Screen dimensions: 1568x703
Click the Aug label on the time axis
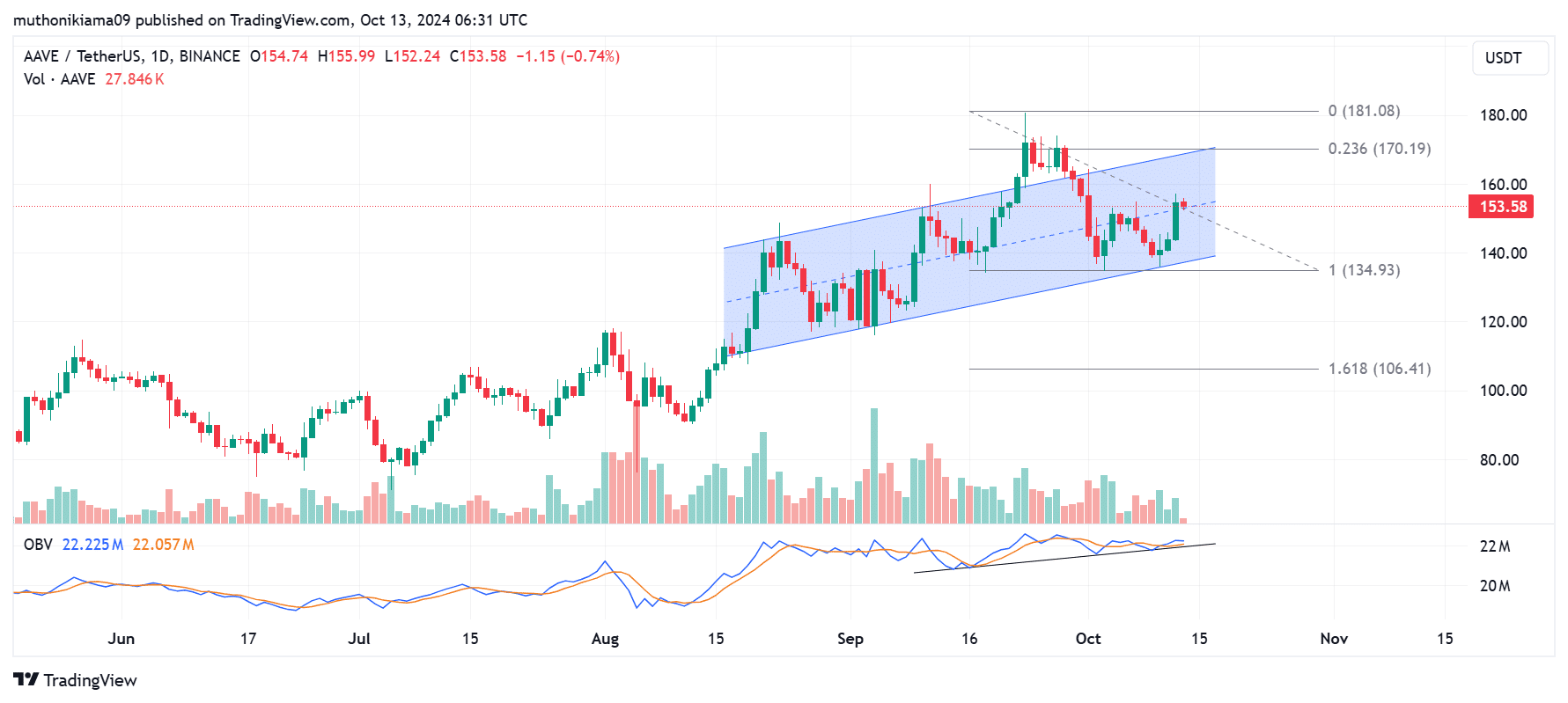[605, 639]
